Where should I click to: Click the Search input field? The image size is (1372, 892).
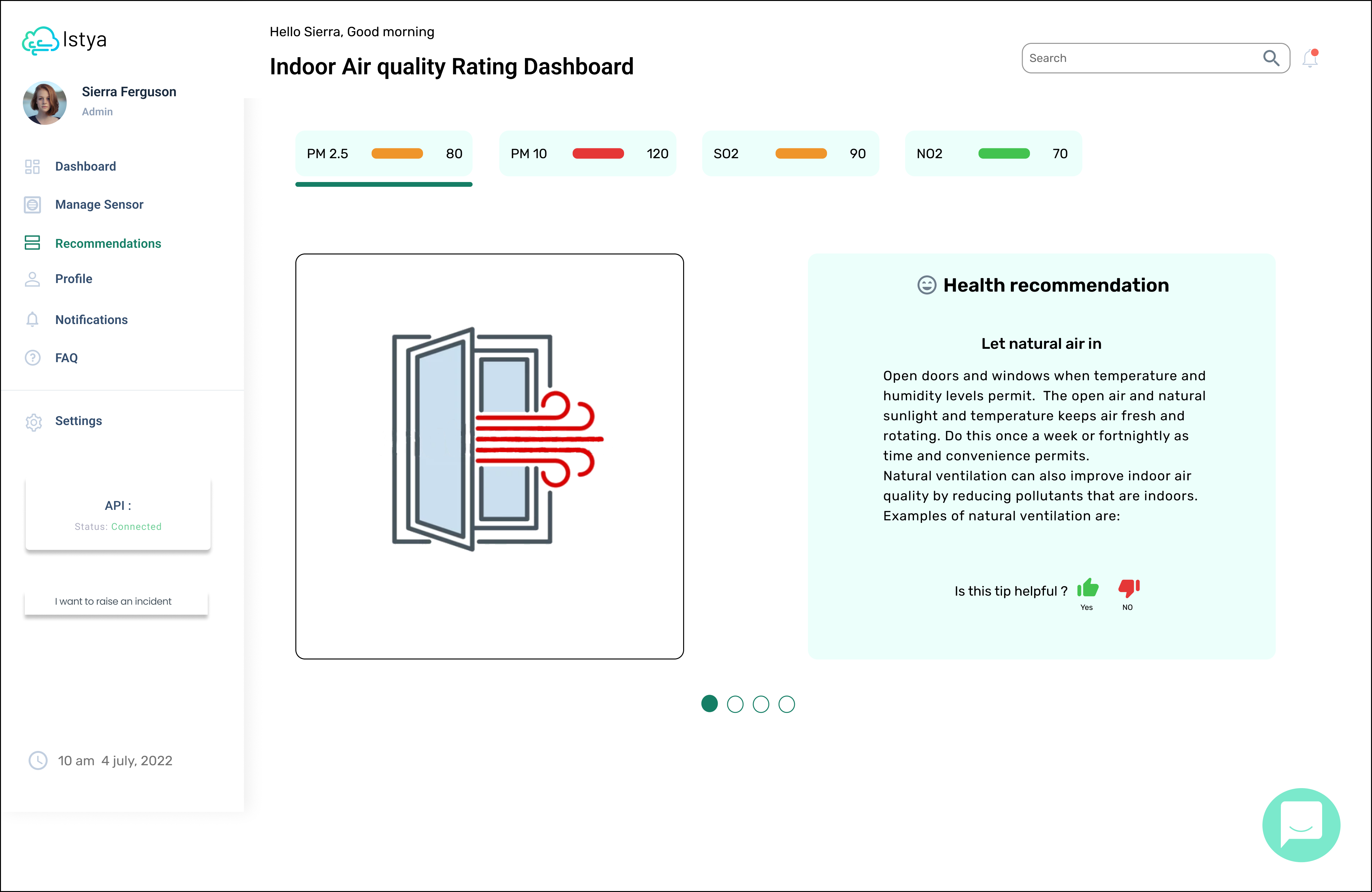tap(1155, 58)
